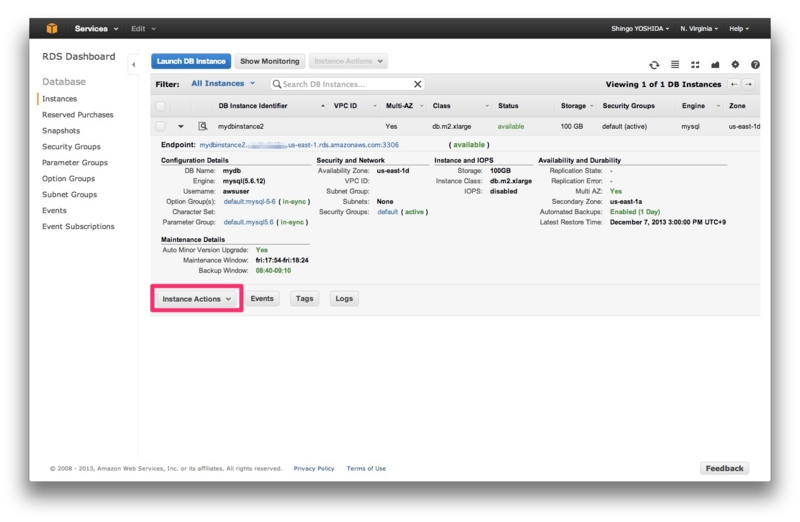
Task: Sort by the DB Instance Identifier column
Action: (253, 106)
